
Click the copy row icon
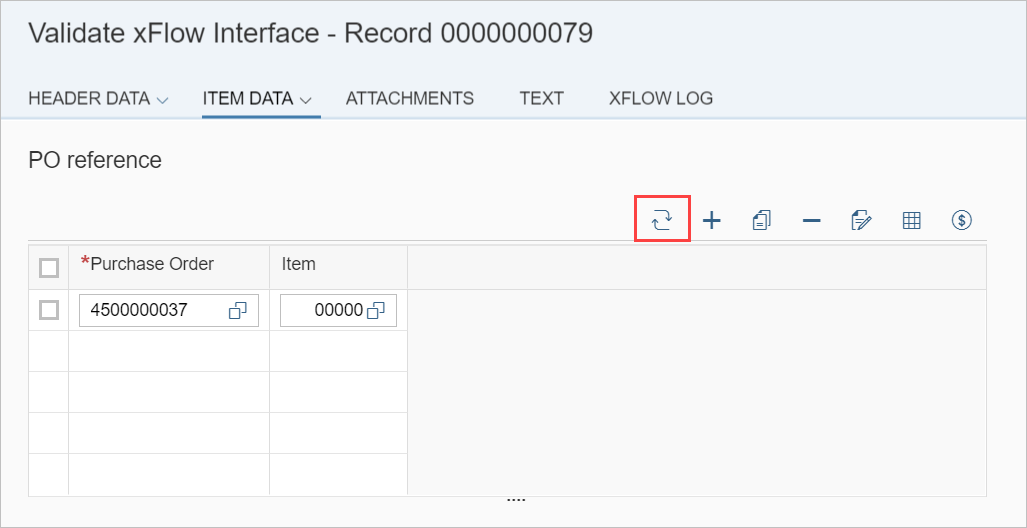(761, 221)
